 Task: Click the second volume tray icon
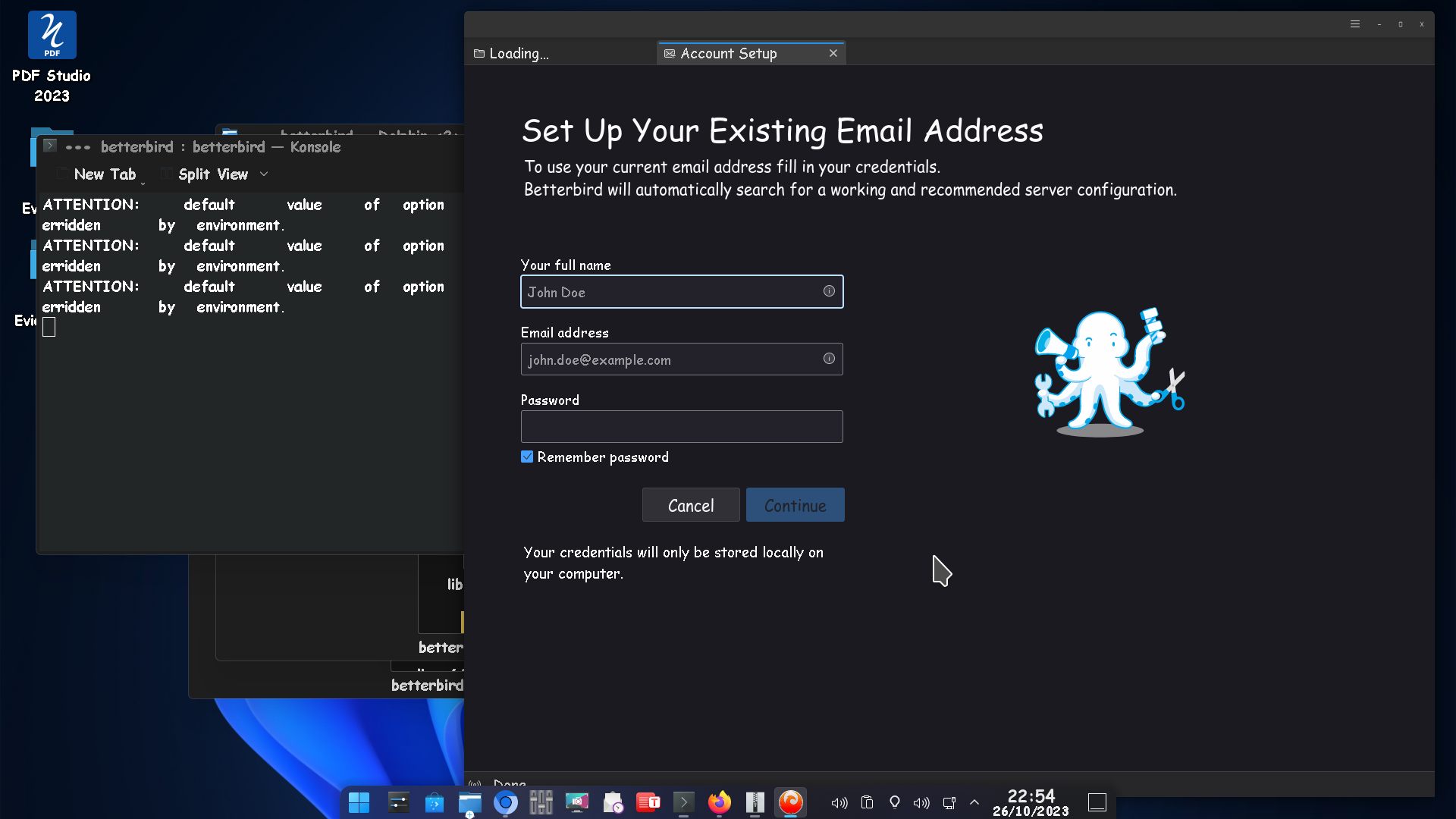tap(921, 802)
